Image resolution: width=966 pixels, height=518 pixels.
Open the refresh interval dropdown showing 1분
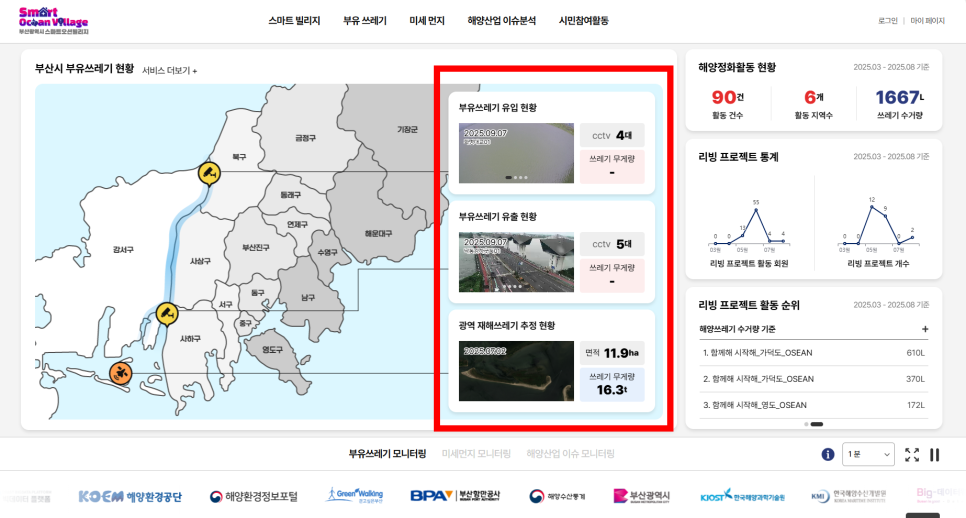coord(868,455)
